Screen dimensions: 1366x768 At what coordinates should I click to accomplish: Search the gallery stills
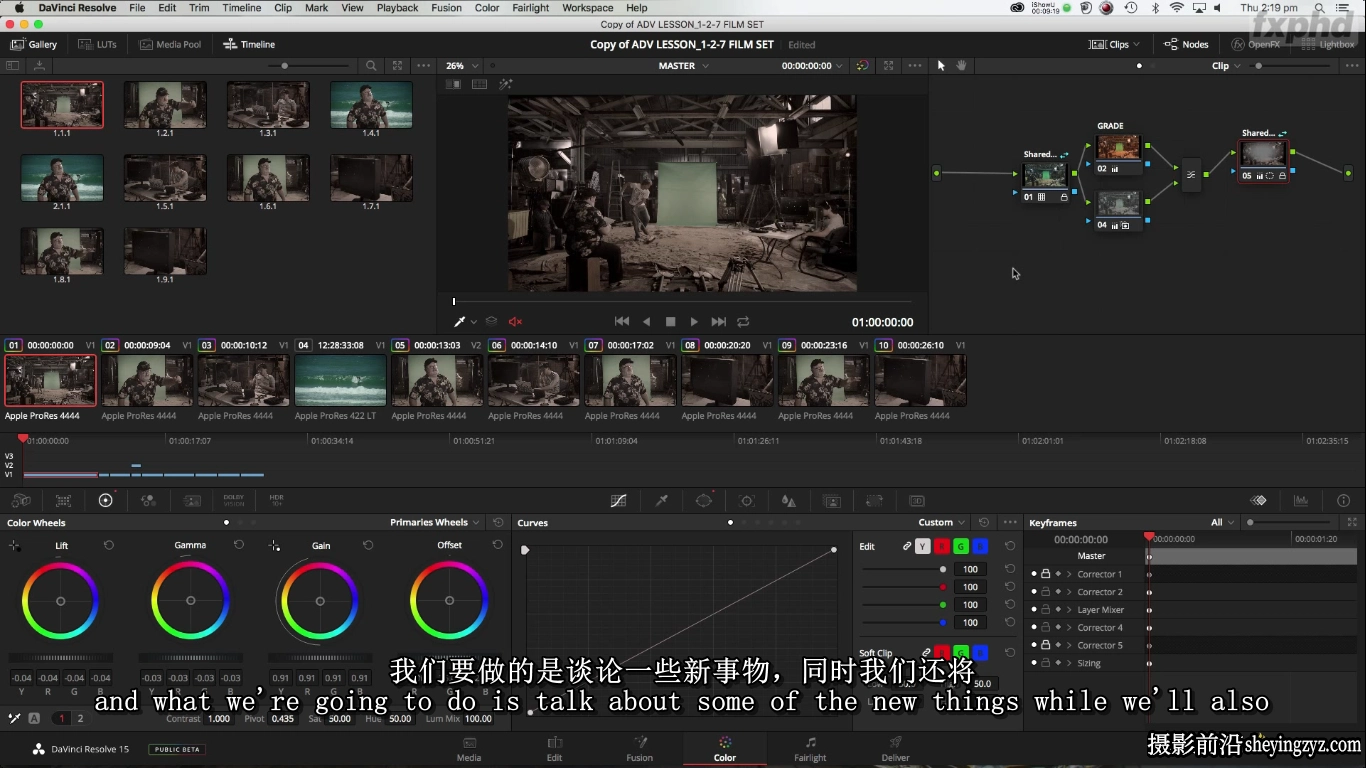point(371,66)
